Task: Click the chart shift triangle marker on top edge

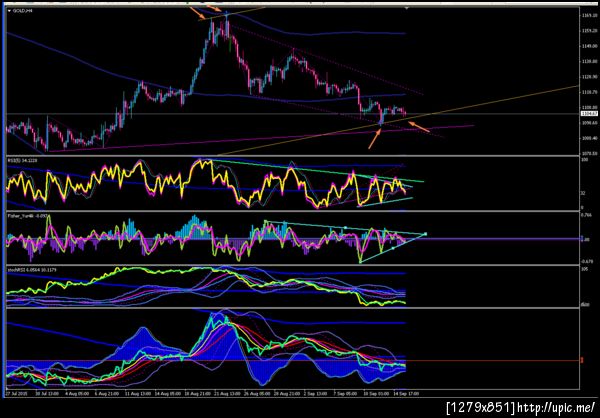Action: click(407, 7)
